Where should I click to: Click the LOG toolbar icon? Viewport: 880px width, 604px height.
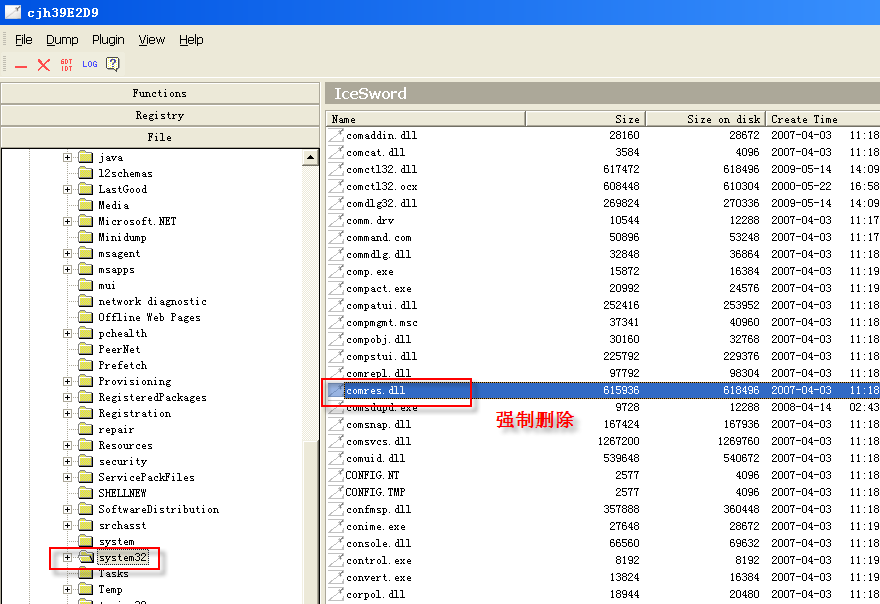click(x=90, y=65)
